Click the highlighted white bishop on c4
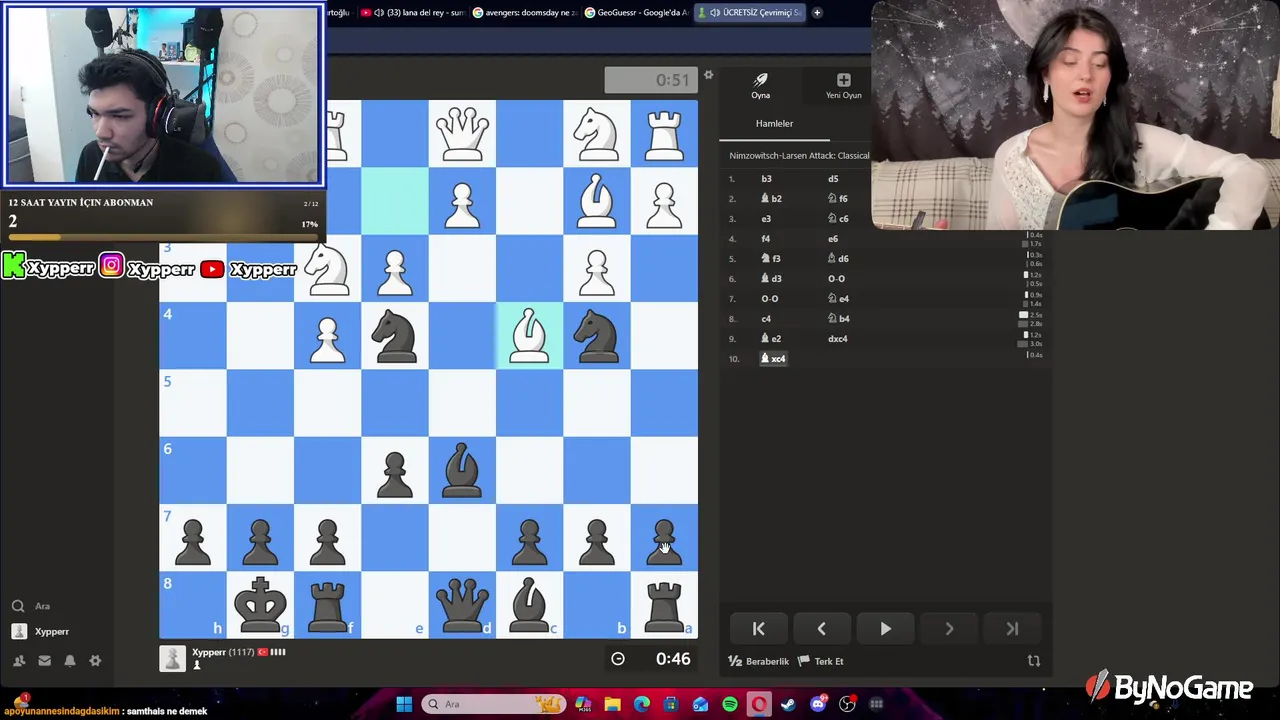This screenshot has width=1280, height=720. 529,335
